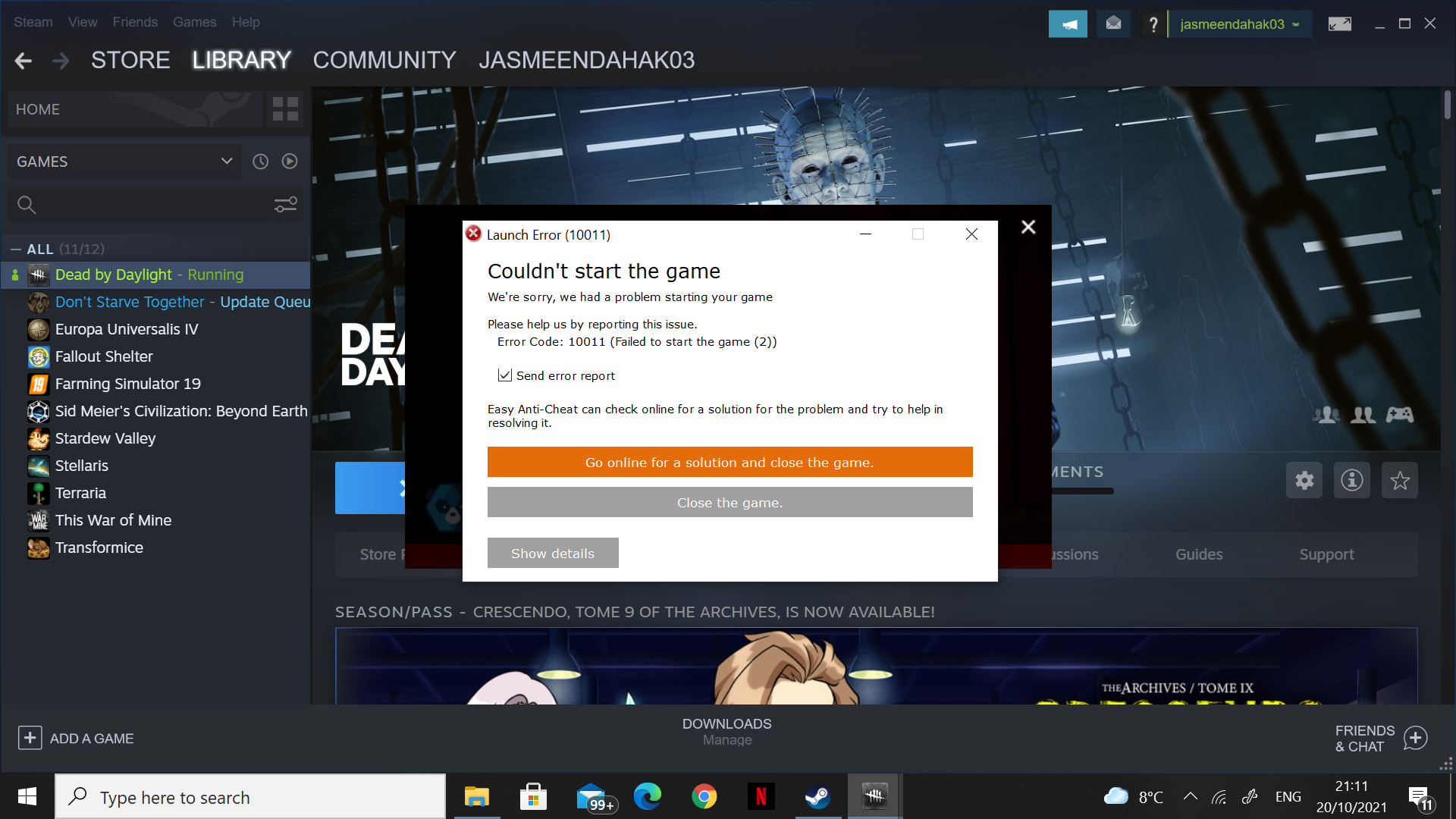Switch to the Guides tab
Image resolution: width=1456 pixels, height=819 pixels.
[x=1198, y=554]
